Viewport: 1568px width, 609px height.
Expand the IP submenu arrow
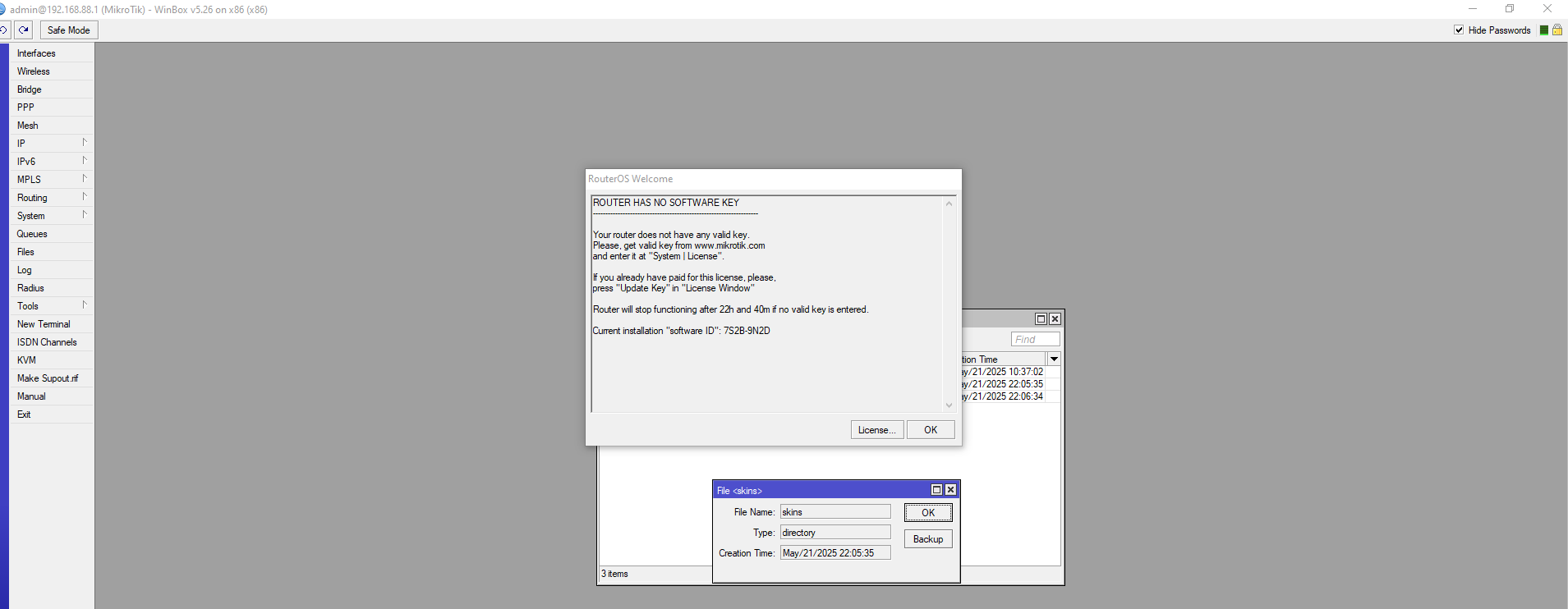pyautogui.click(x=84, y=143)
